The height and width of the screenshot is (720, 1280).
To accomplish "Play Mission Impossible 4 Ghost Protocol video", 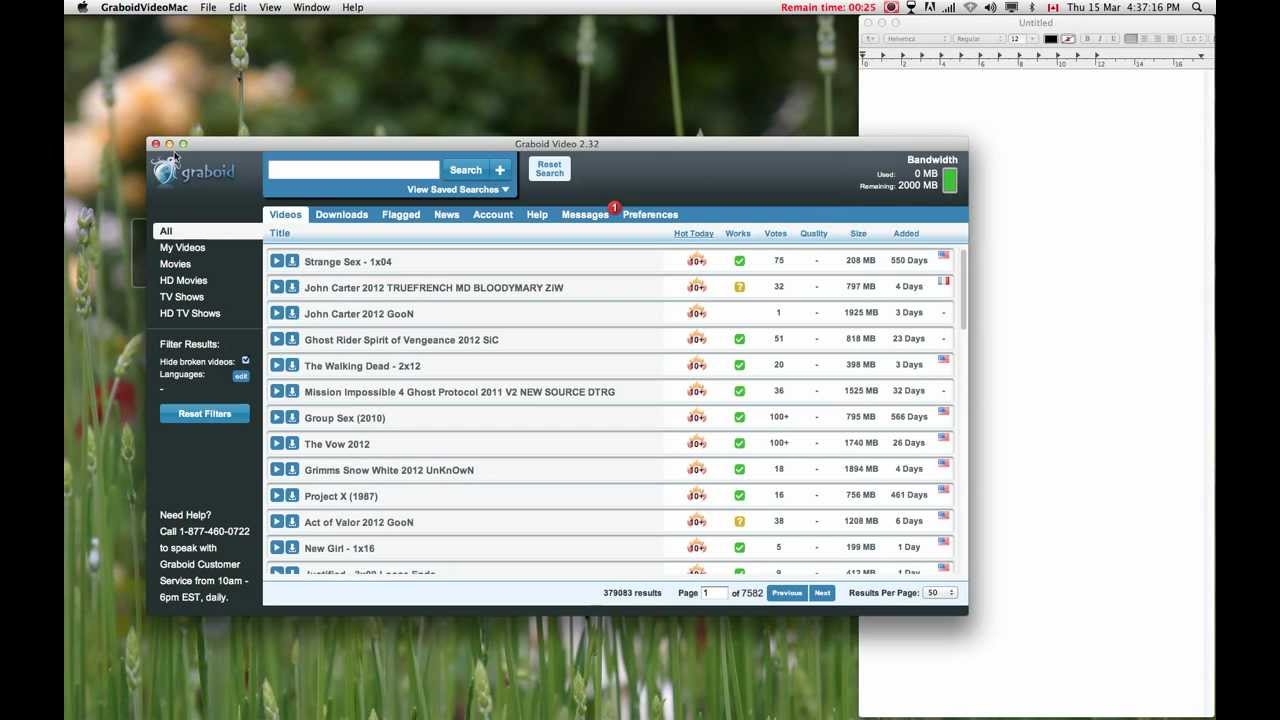I will [277, 391].
